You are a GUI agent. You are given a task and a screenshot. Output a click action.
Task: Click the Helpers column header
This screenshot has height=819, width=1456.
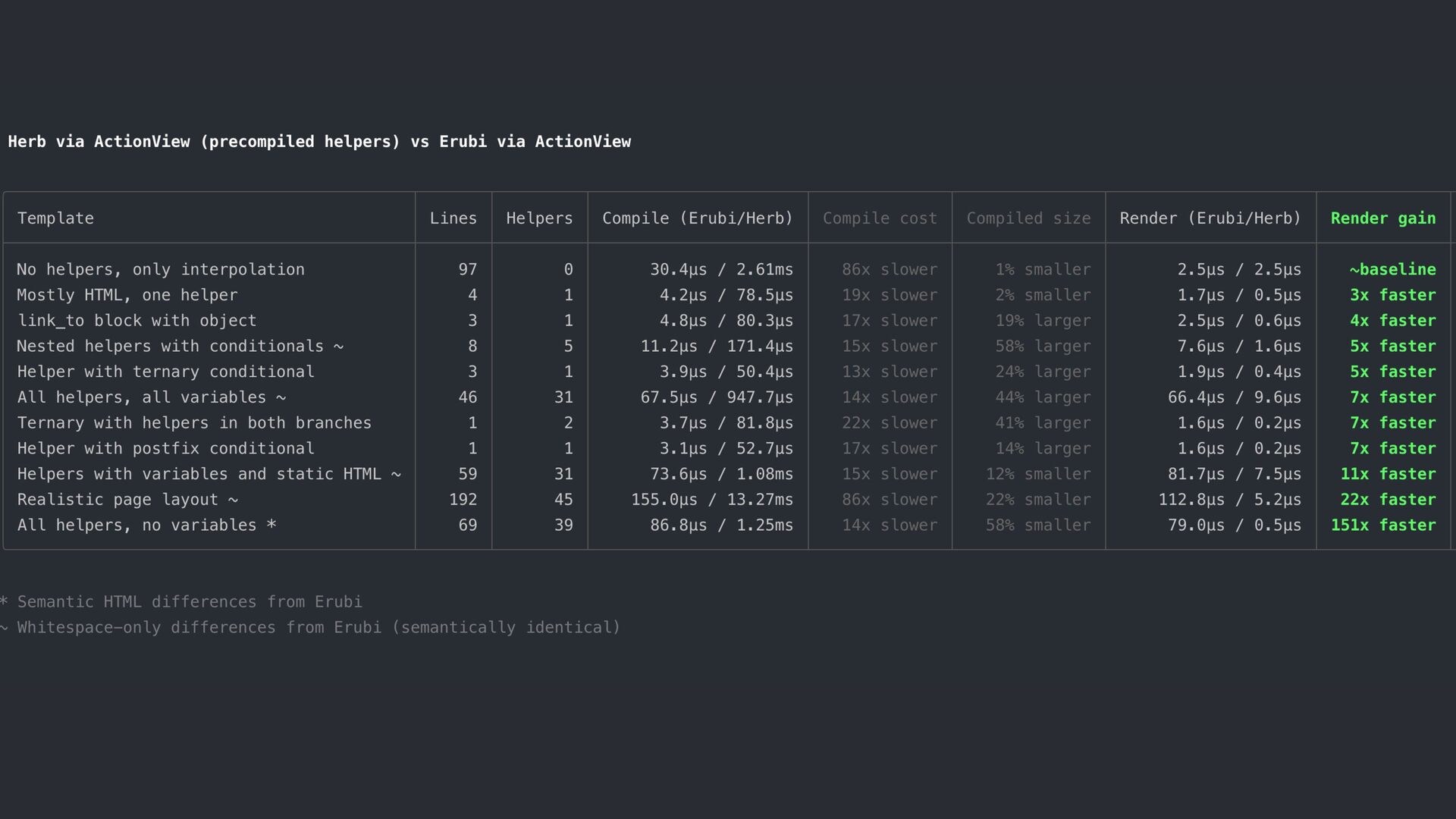(539, 218)
